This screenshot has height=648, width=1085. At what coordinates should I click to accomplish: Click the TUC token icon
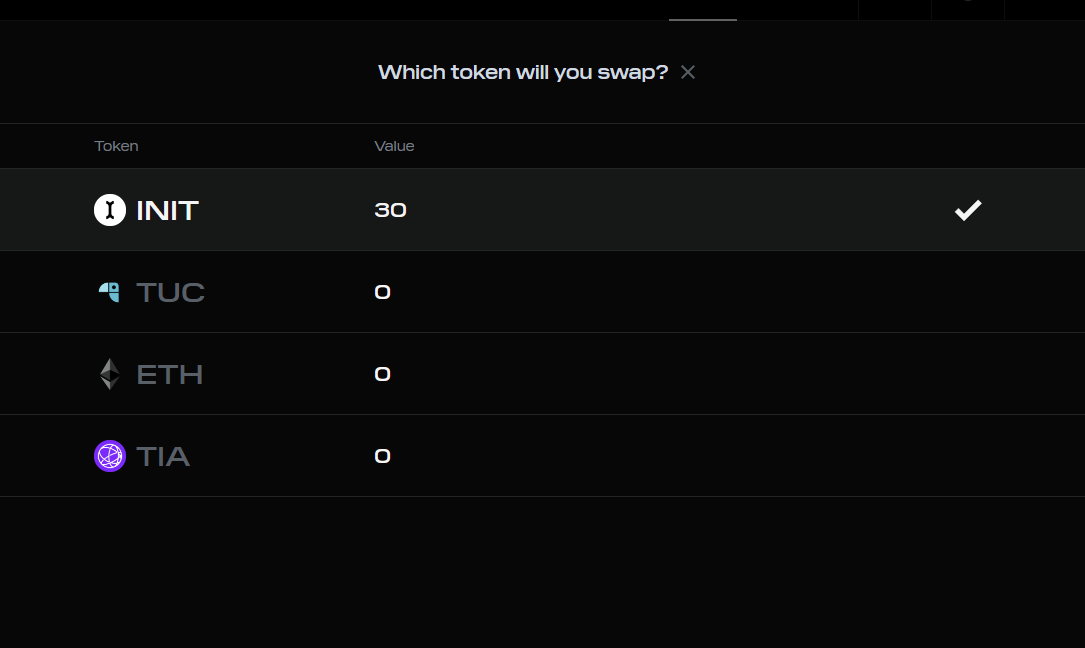click(109, 291)
